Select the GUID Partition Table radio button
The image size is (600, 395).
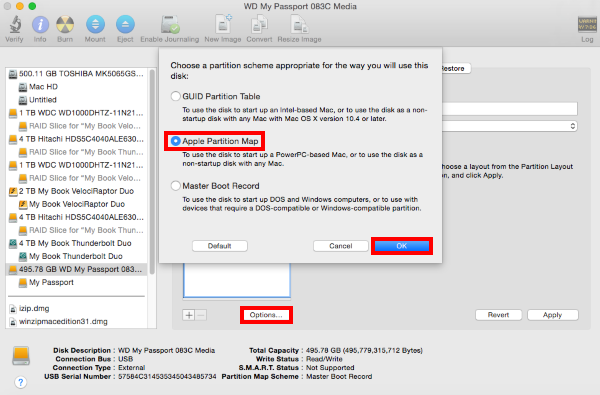pos(176,96)
